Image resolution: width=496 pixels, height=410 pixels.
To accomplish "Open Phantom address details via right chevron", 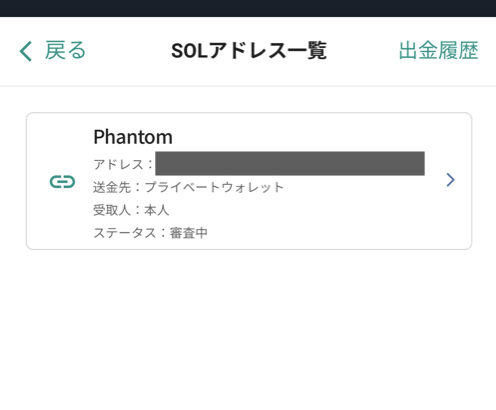I will tap(450, 180).
